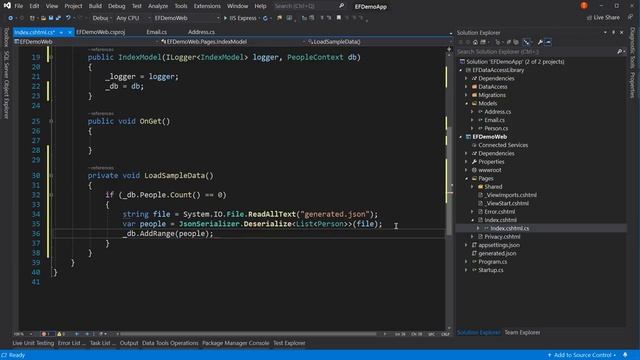Toggle auto-hide pin on Solution Explorer
The image size is (640, 360).
[613, 32]
